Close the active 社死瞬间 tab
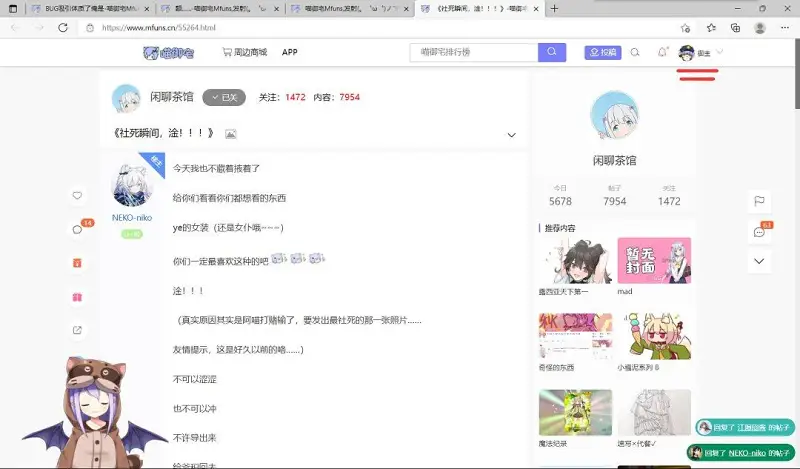The height and width of the screenshot is (469, 800). tap(536, 9)
